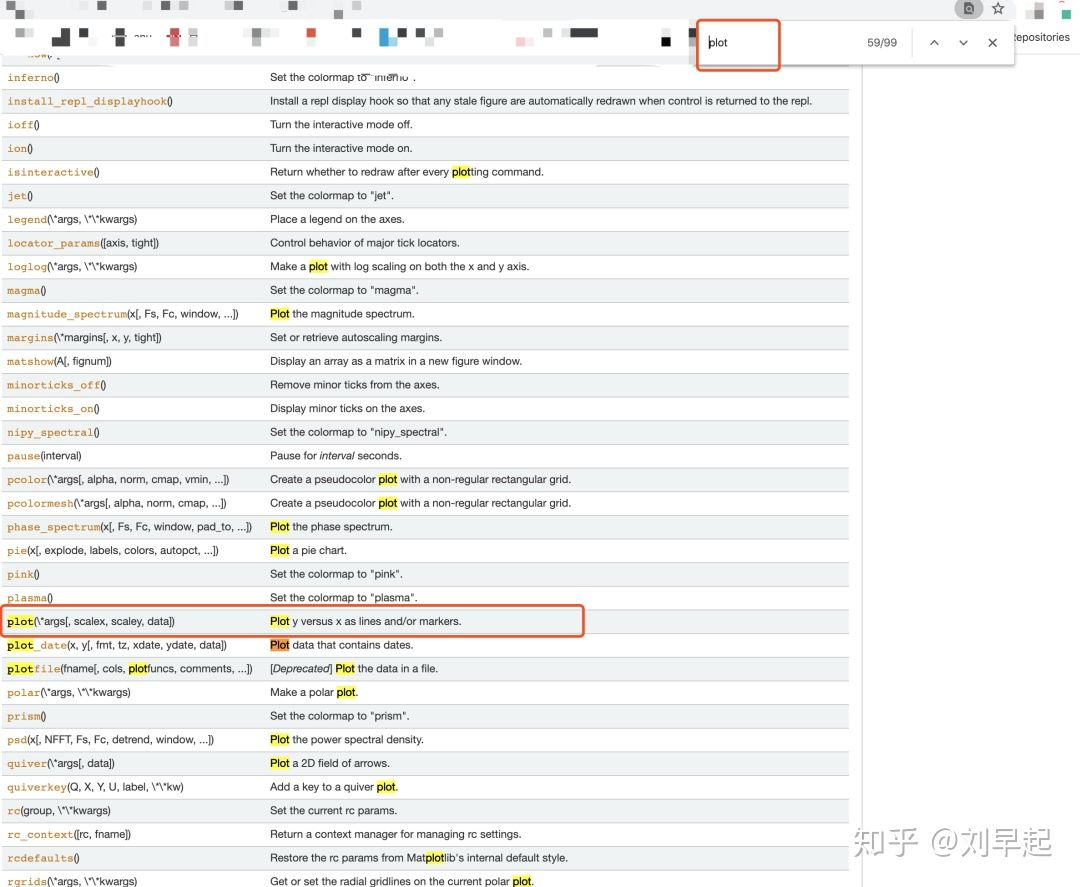
Task: Click description 'Plot a pie chart.'
Action: (x=309, y=550)
